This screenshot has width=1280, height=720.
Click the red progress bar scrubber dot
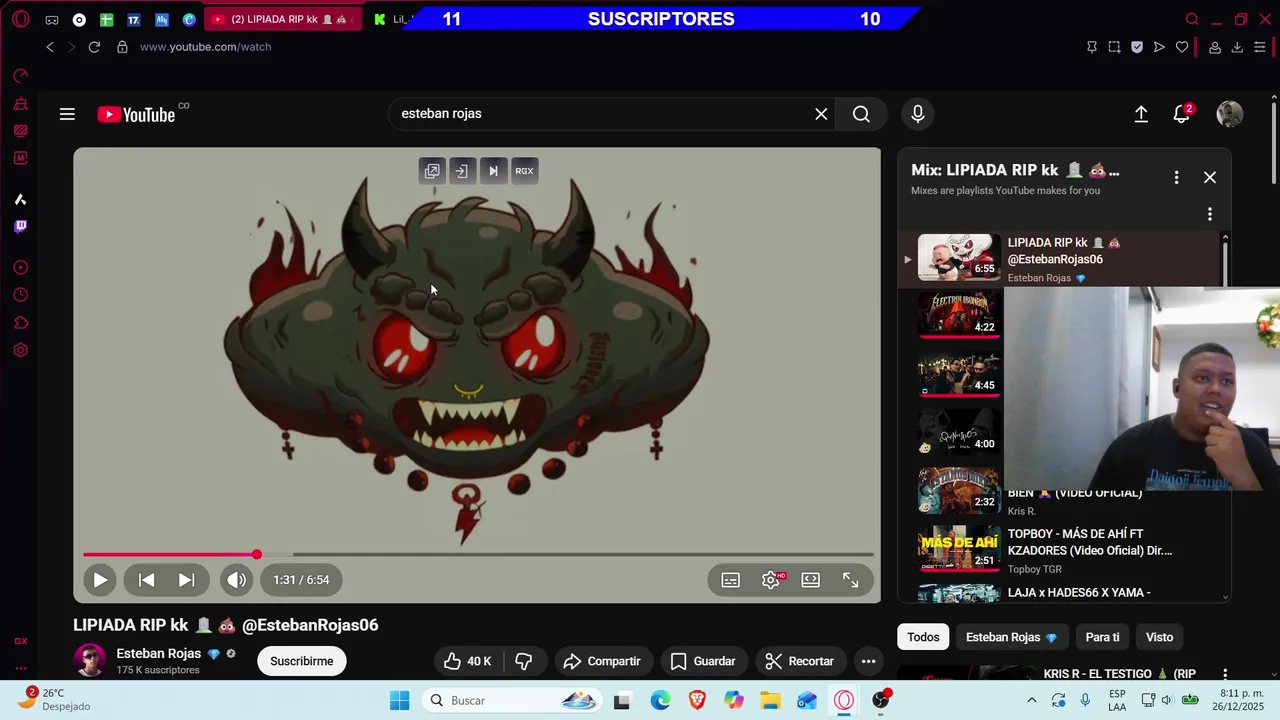coord(257,554)
